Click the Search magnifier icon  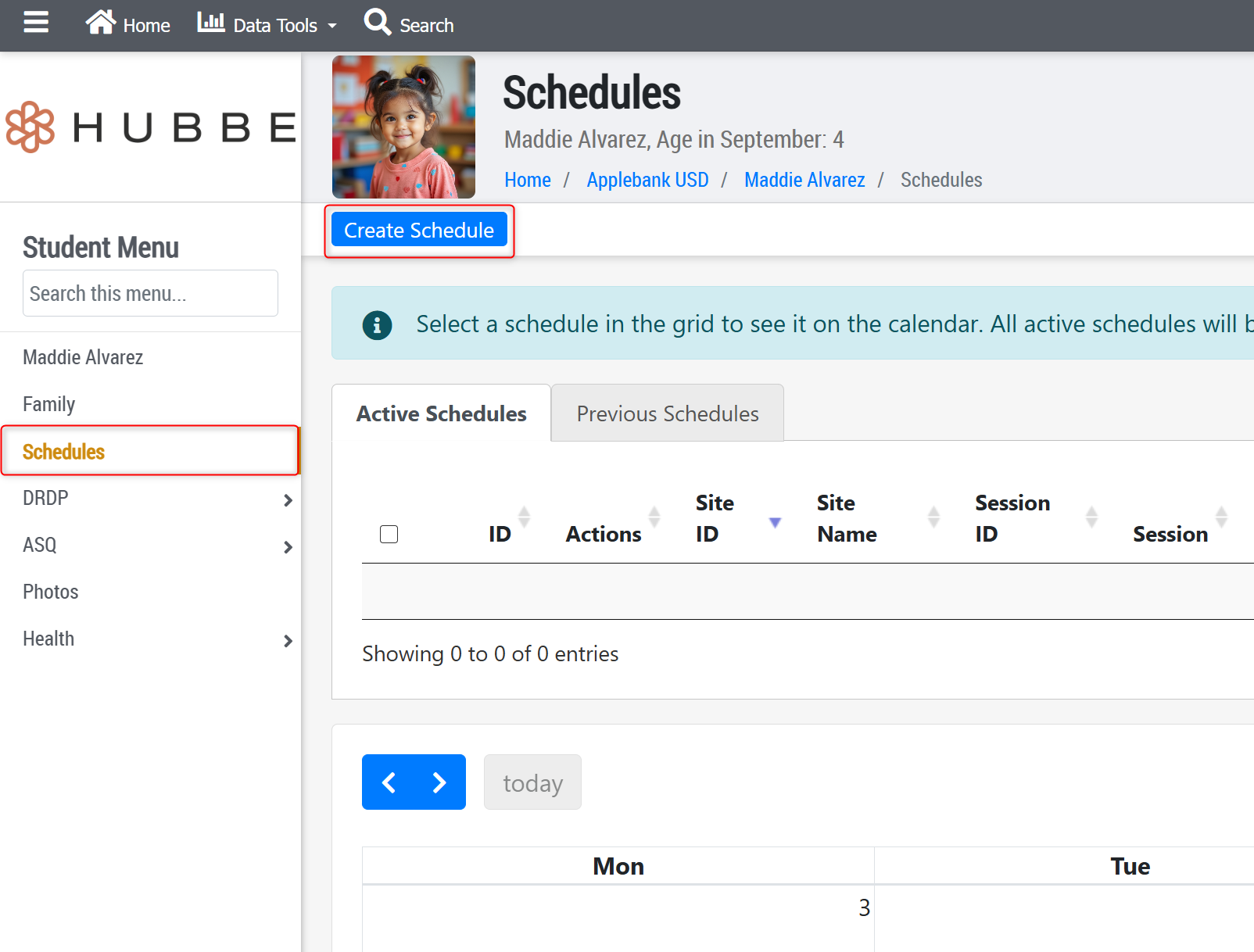(x=377, y=22)
